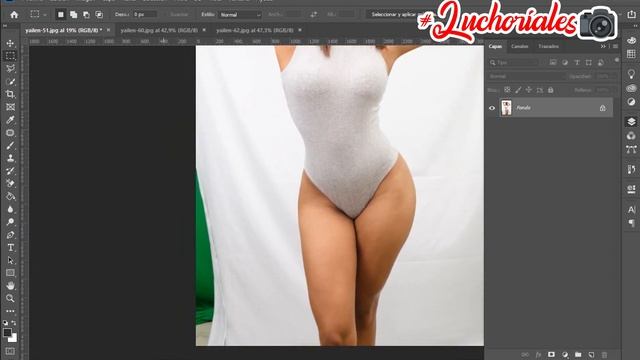
Task: Open the Canales panel tab
Action: point(520,47)
